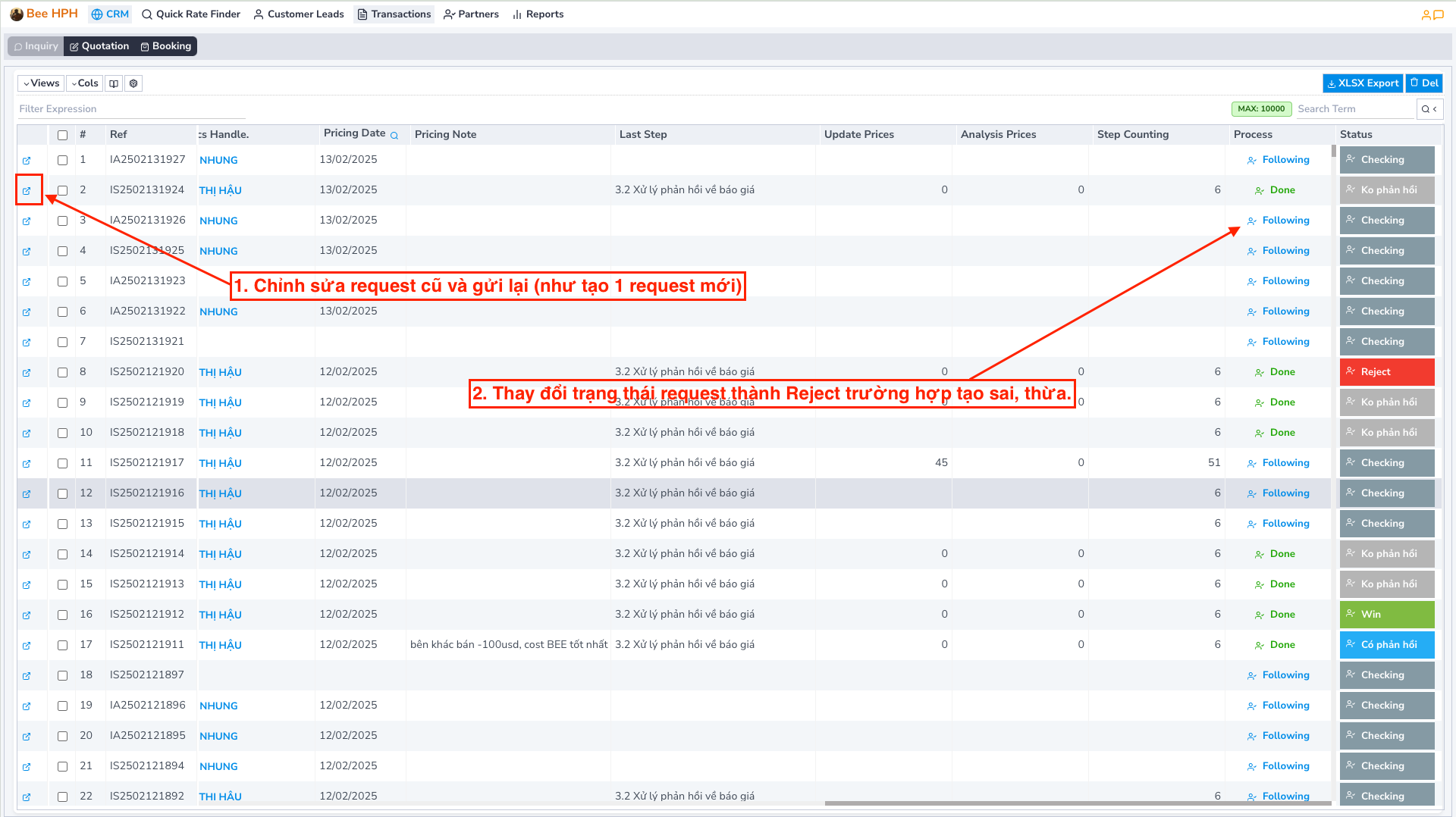The height and width of the screenshot is (817, 1456).
Task: Click the green Win status in row 16
Action: click(1386, 615)
